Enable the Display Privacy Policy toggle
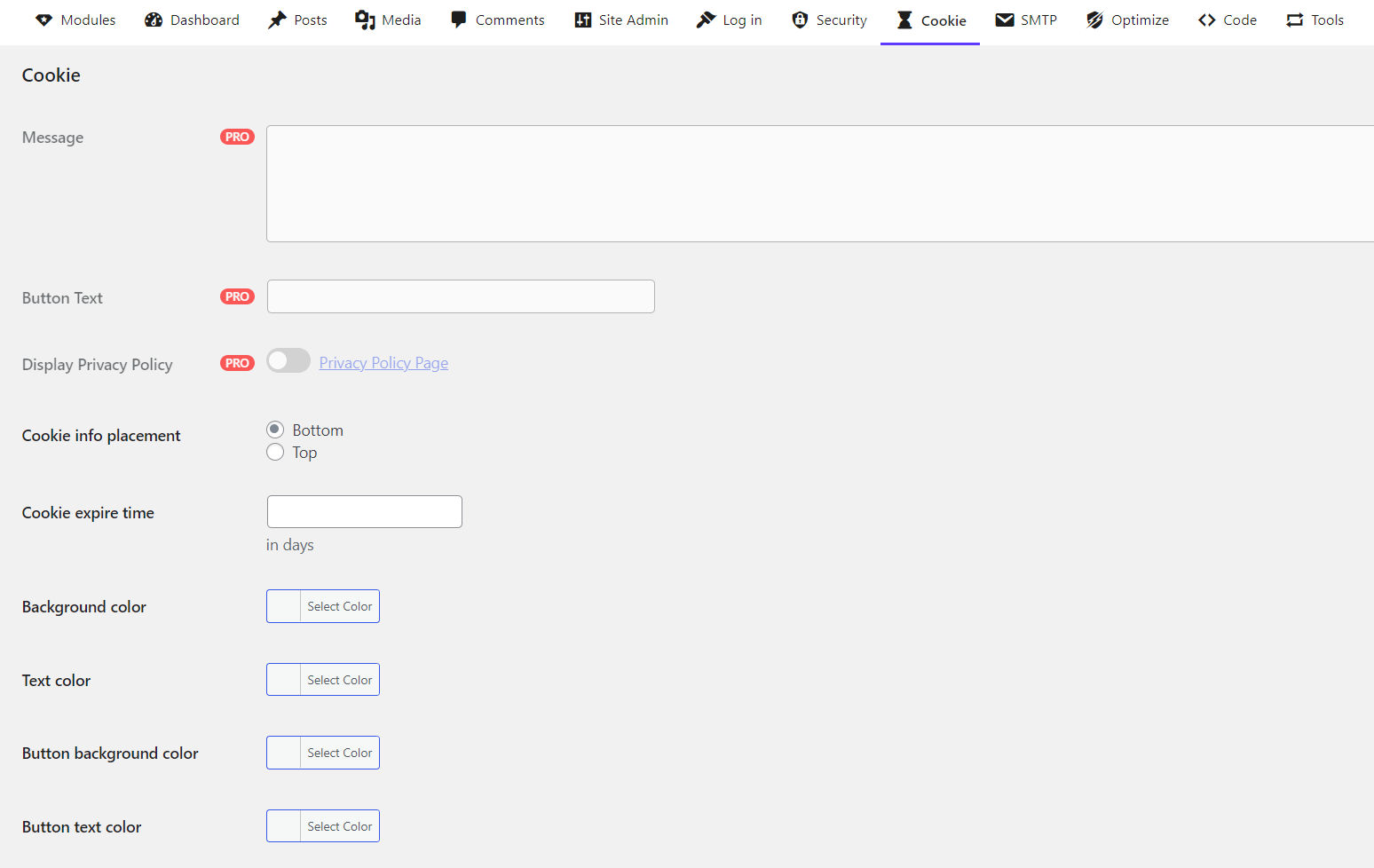The width and height of the screenshot is (1374, 868). coord(288,361)
